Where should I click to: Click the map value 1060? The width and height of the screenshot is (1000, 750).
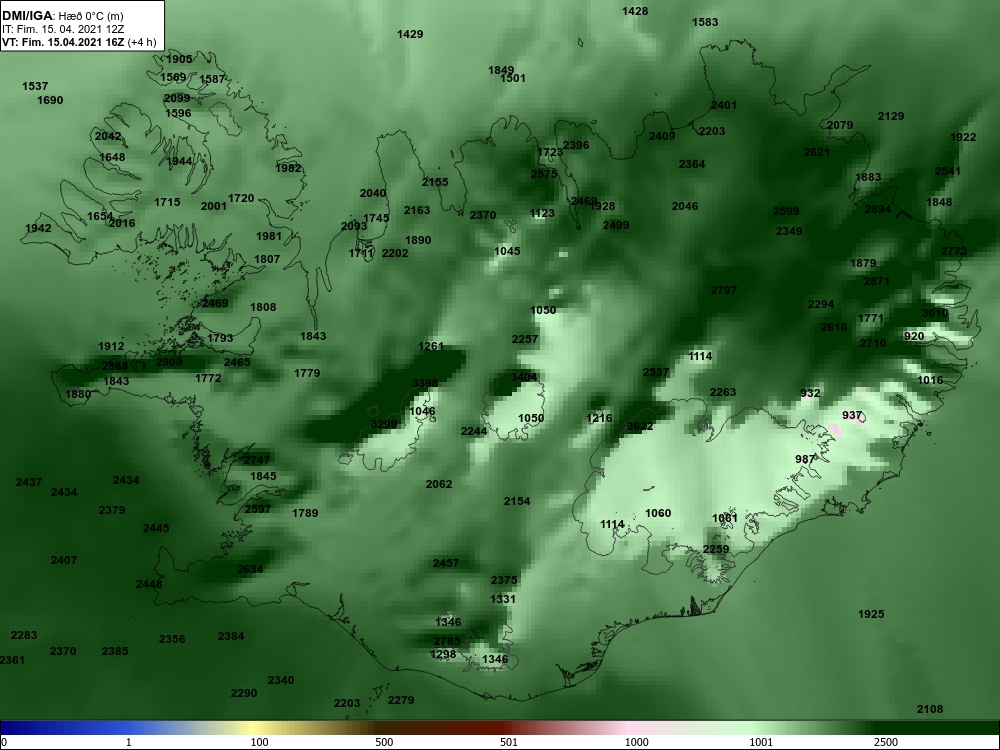(658, 513)
